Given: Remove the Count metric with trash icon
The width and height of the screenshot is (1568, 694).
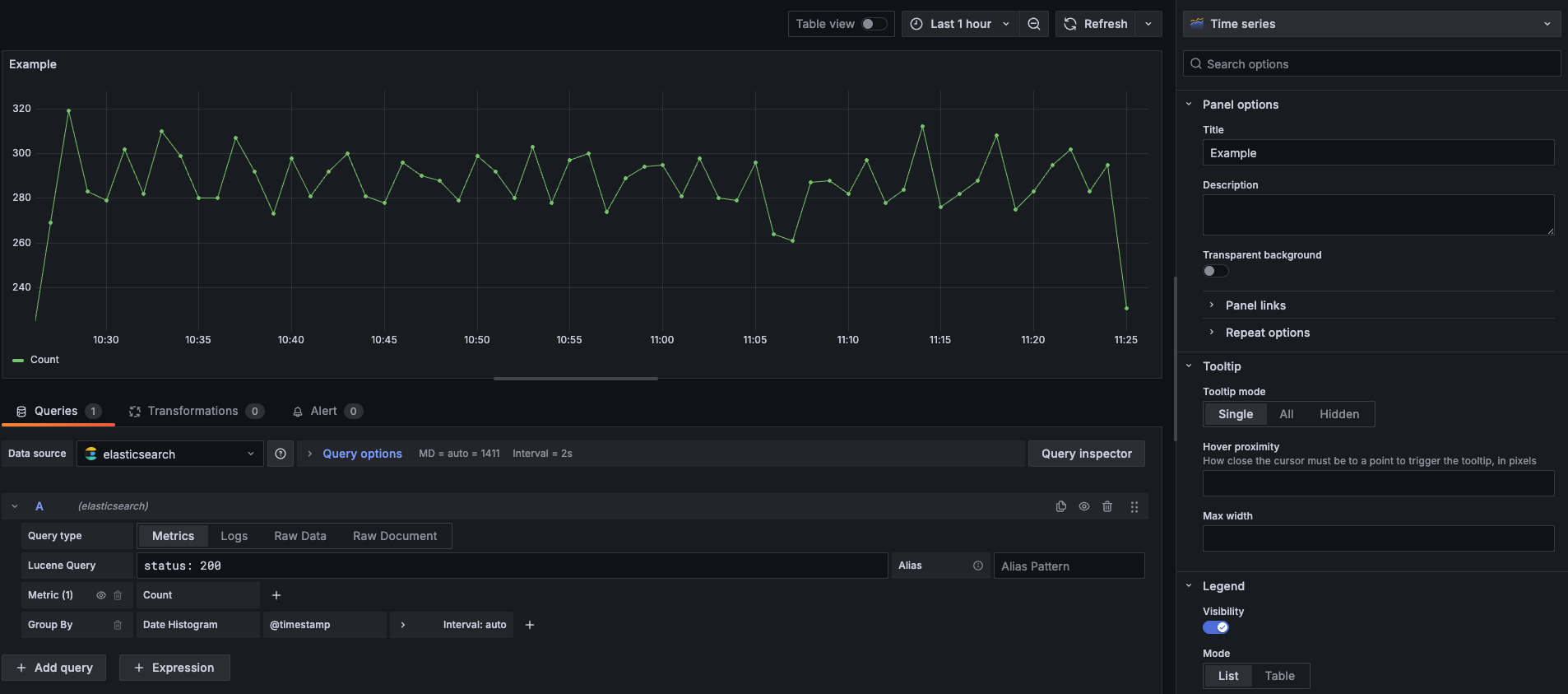Looking at the screenshot, I should pyautogui.click(x=118, y=595).
